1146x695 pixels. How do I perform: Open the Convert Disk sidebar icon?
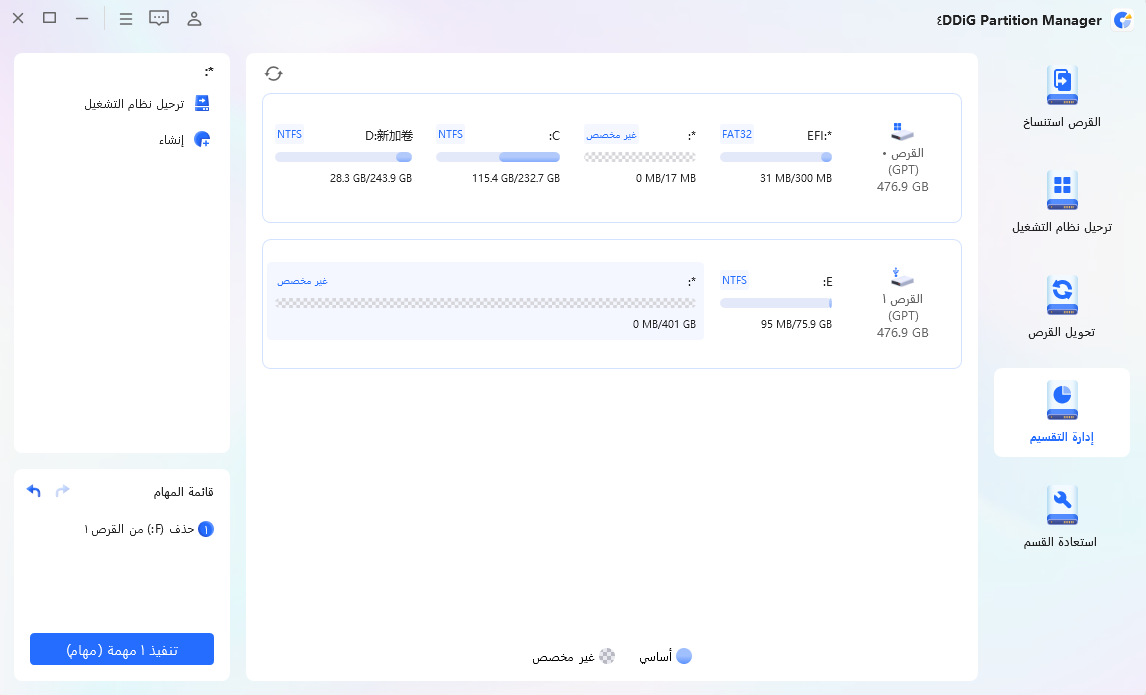(x=1061, y=295)
